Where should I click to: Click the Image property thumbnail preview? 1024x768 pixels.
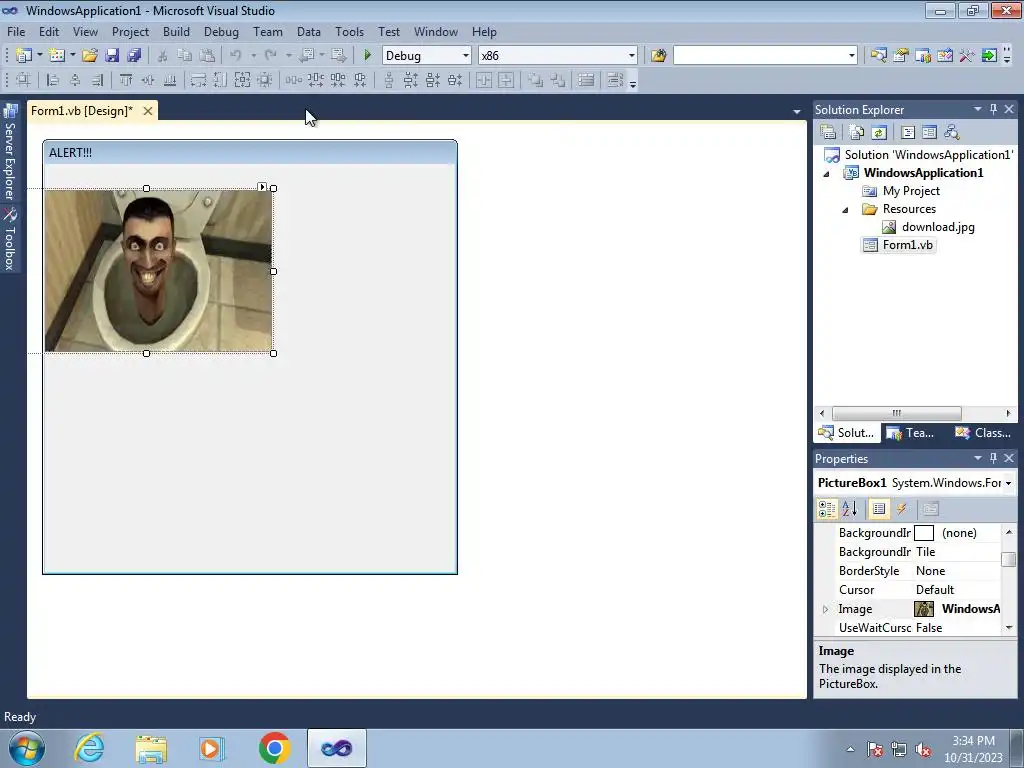[923, 609]
